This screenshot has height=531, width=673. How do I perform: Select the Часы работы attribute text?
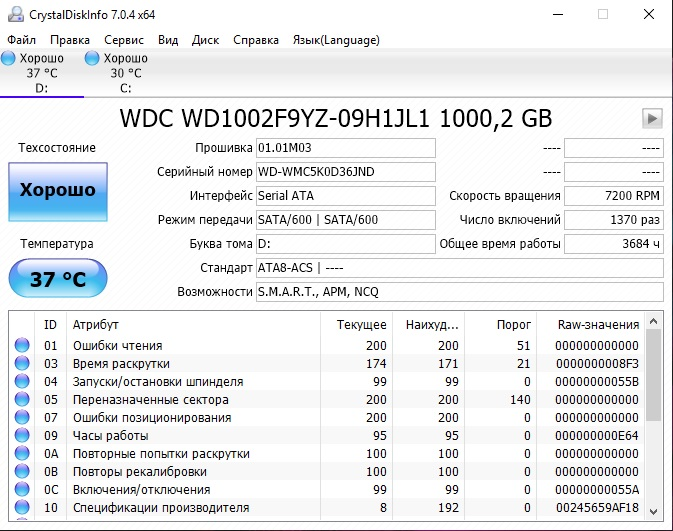(111, 436)
